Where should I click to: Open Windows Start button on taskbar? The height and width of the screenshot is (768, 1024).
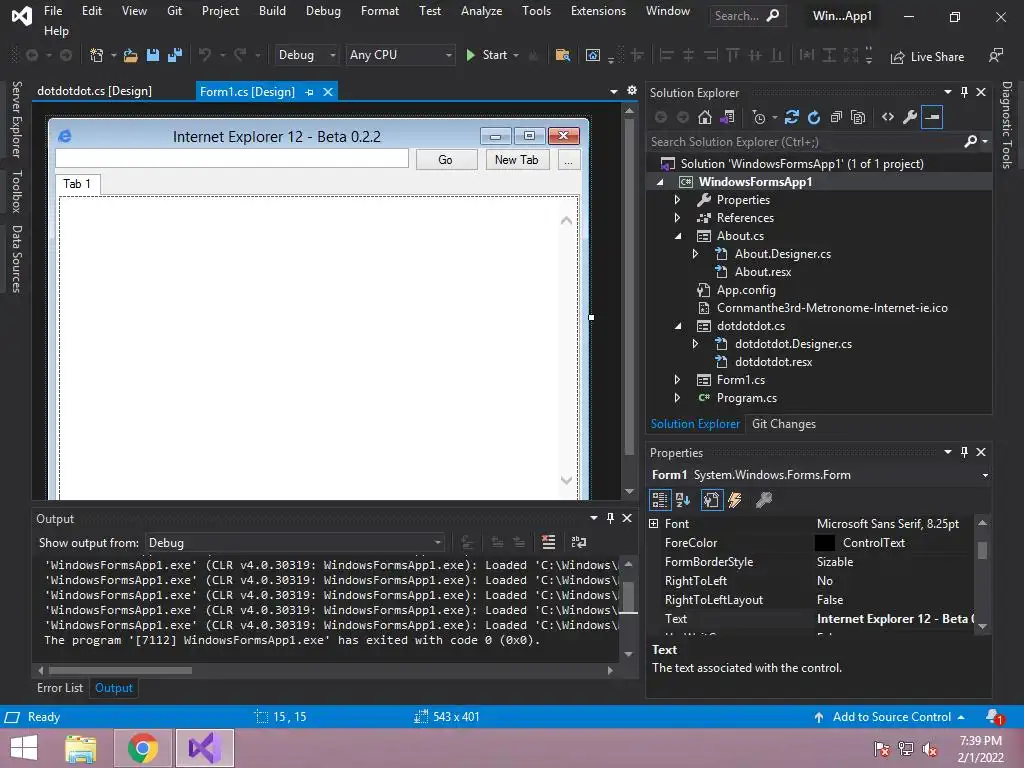tap(24, 748)
